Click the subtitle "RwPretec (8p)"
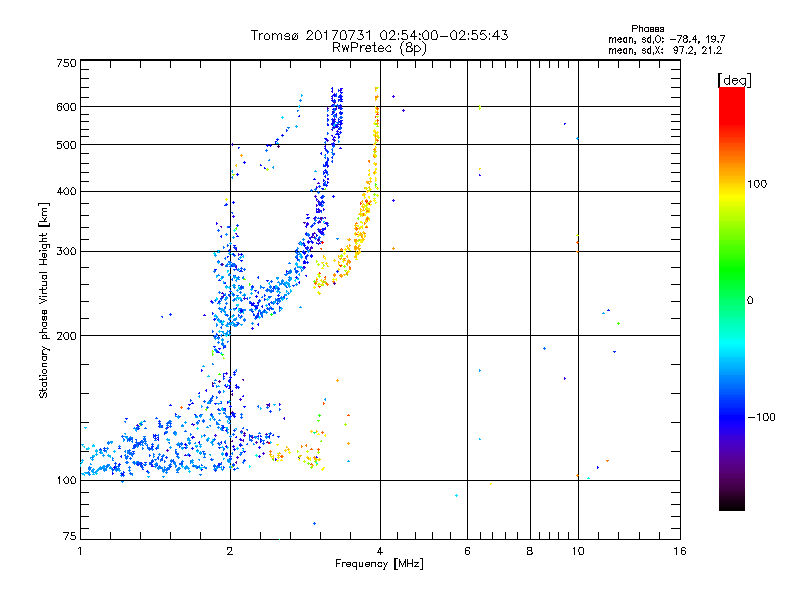800x600 pixels. pyautogui.click(x=379, y=48)
